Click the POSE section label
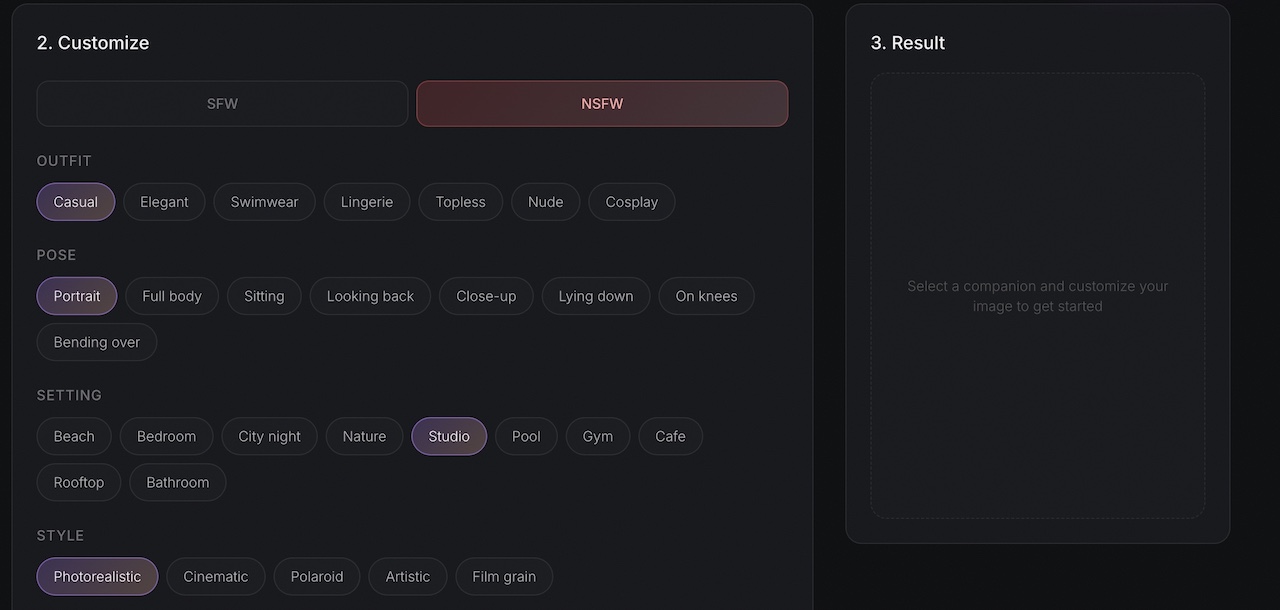This screenshot has height=610, width=1280. (57, 255)
